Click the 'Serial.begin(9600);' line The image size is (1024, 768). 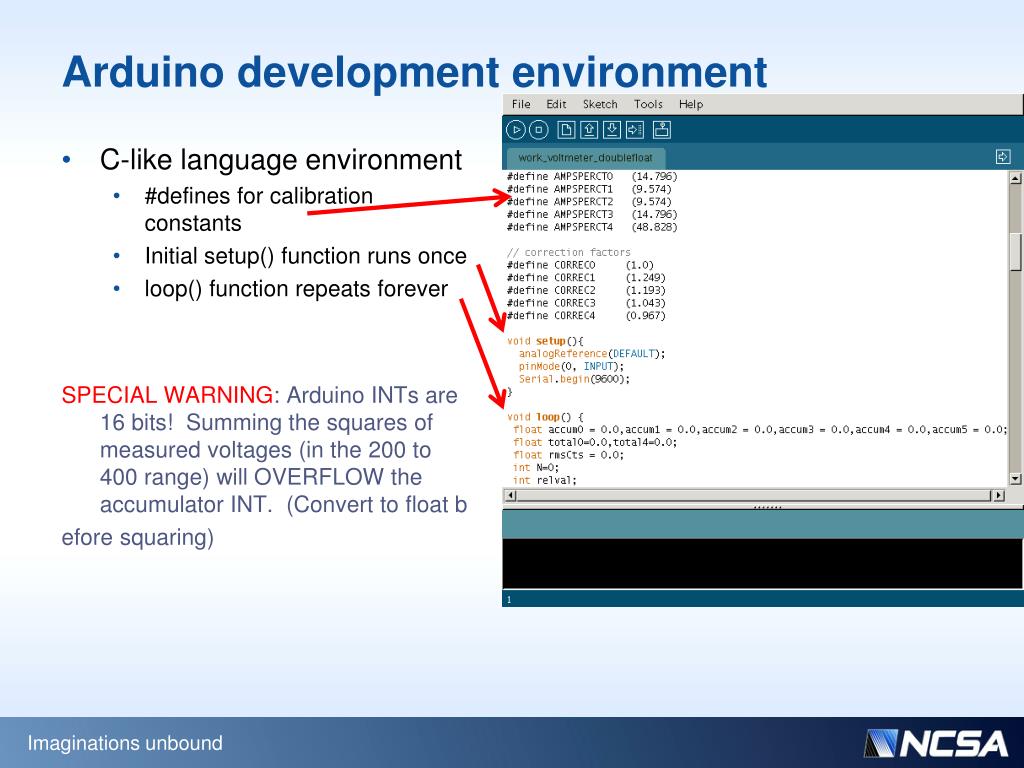tap(575, 379)
